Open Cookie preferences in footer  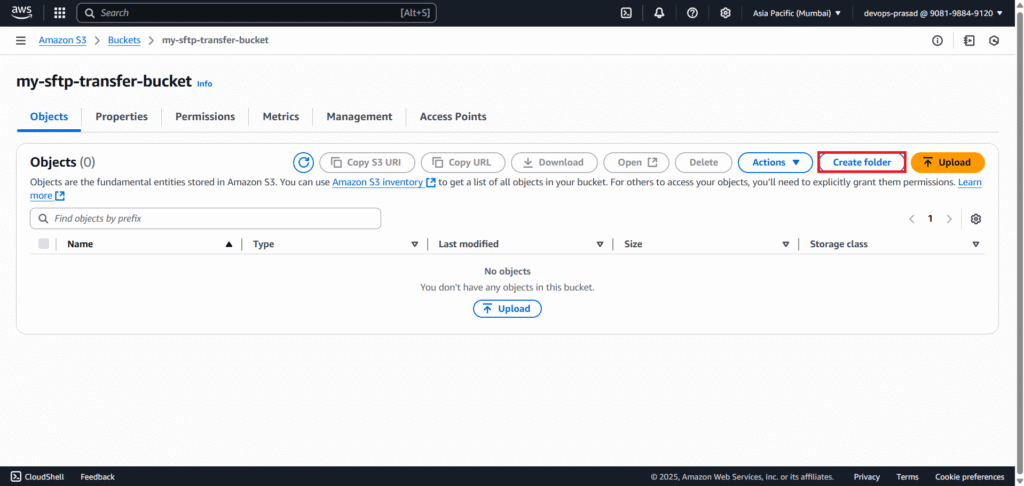pyautogui.click(x=969, y=477)
